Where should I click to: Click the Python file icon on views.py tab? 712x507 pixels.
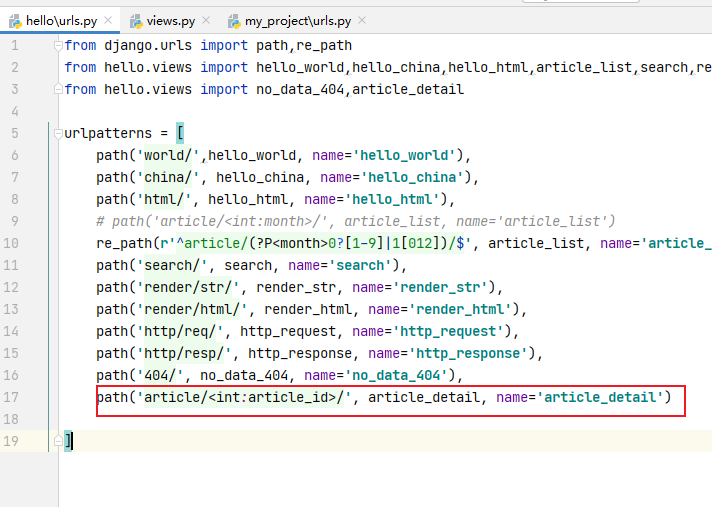pos(136,21)
